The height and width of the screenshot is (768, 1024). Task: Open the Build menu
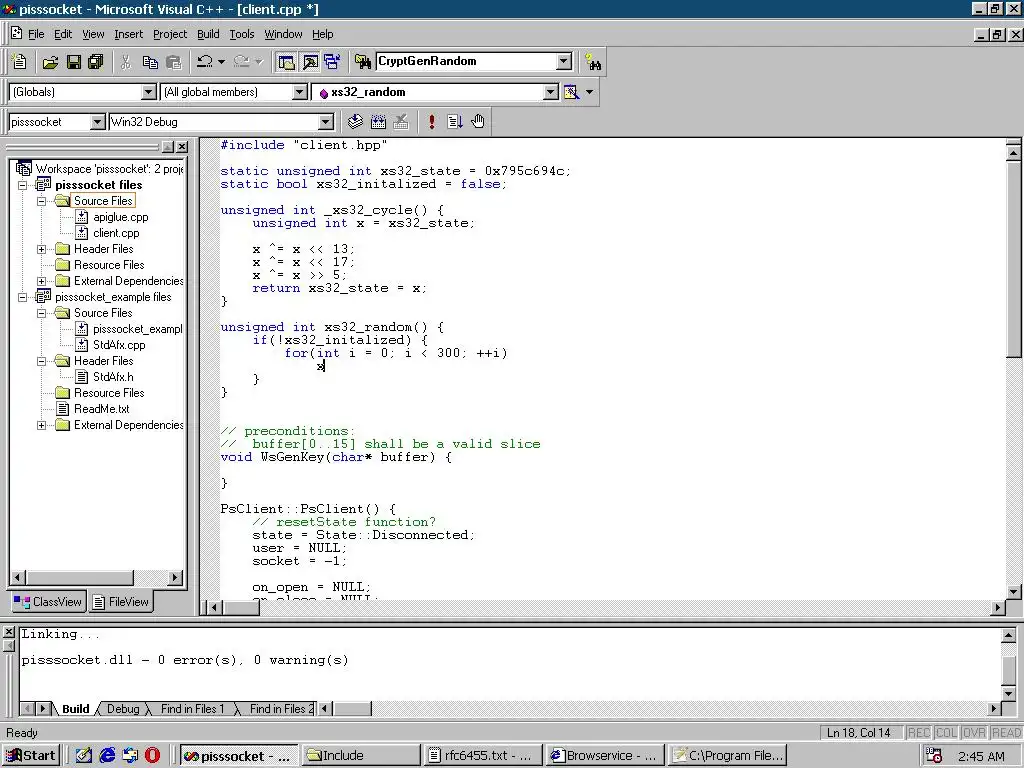208,34
